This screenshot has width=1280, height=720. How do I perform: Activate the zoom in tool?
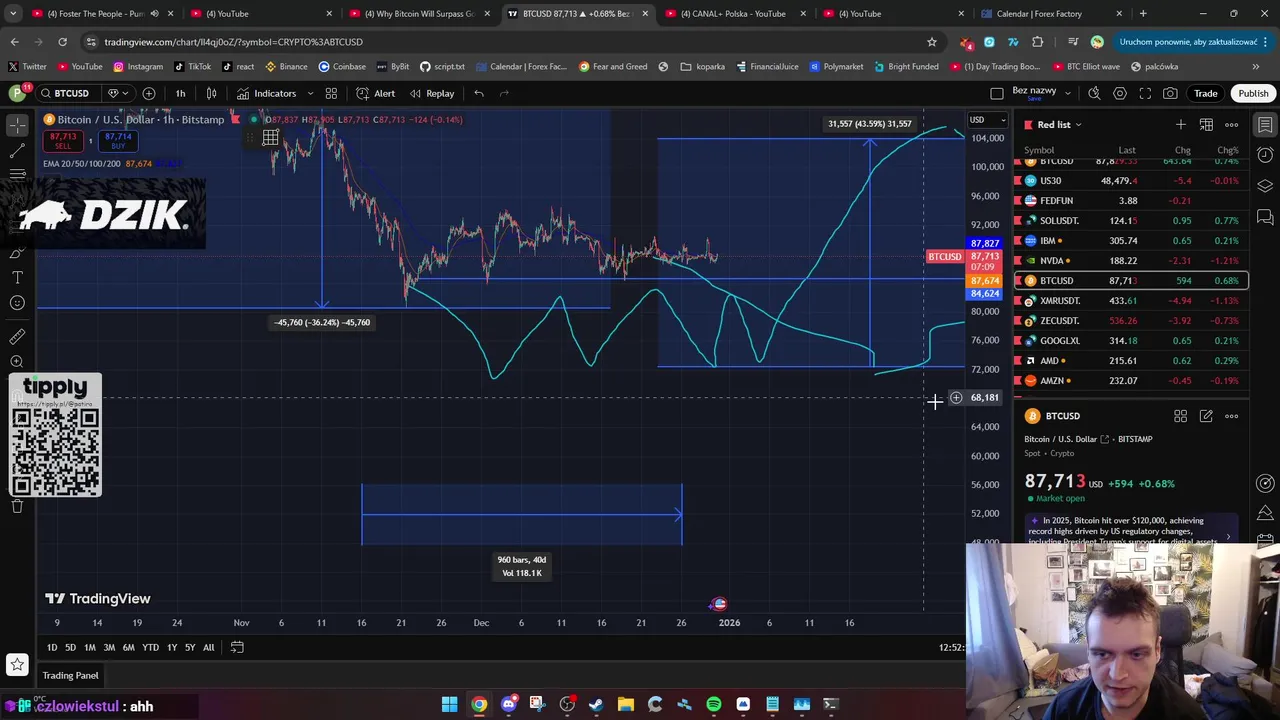[17, 362]
